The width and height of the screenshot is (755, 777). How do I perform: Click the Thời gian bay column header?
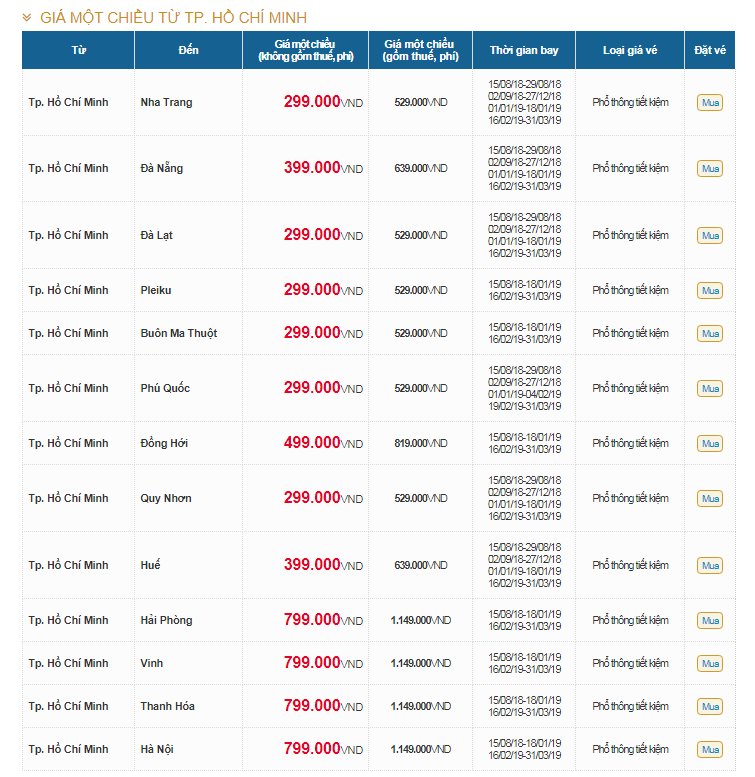(524, 50)
